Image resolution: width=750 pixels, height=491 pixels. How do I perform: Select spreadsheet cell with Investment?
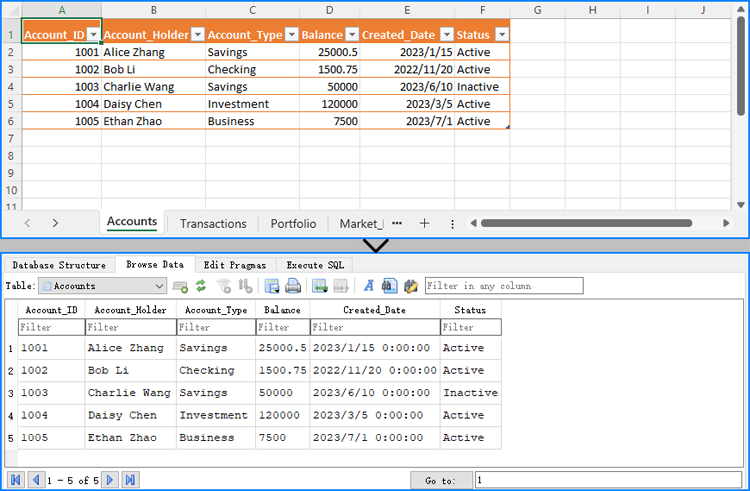pyautogui.click(x=253, y=104)
